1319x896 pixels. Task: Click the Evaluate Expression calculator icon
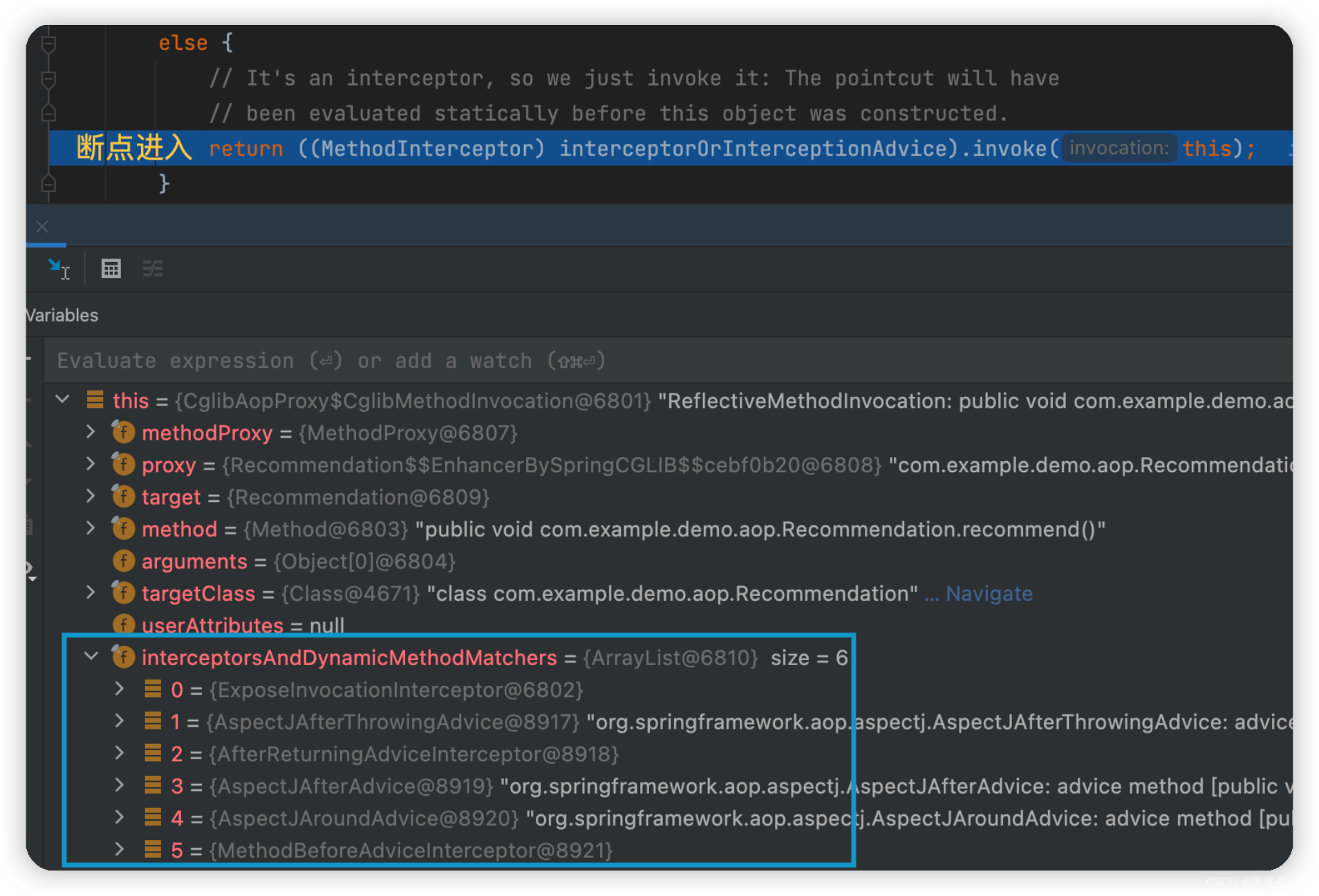pyautogui.click(x=111, y=268)
